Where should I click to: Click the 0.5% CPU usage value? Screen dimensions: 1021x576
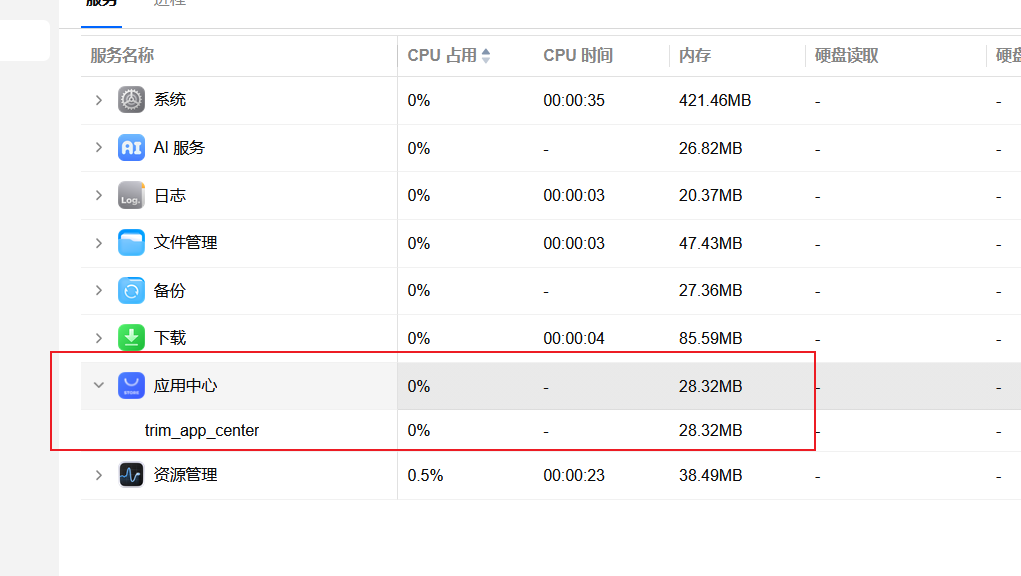tap(425, 475)
